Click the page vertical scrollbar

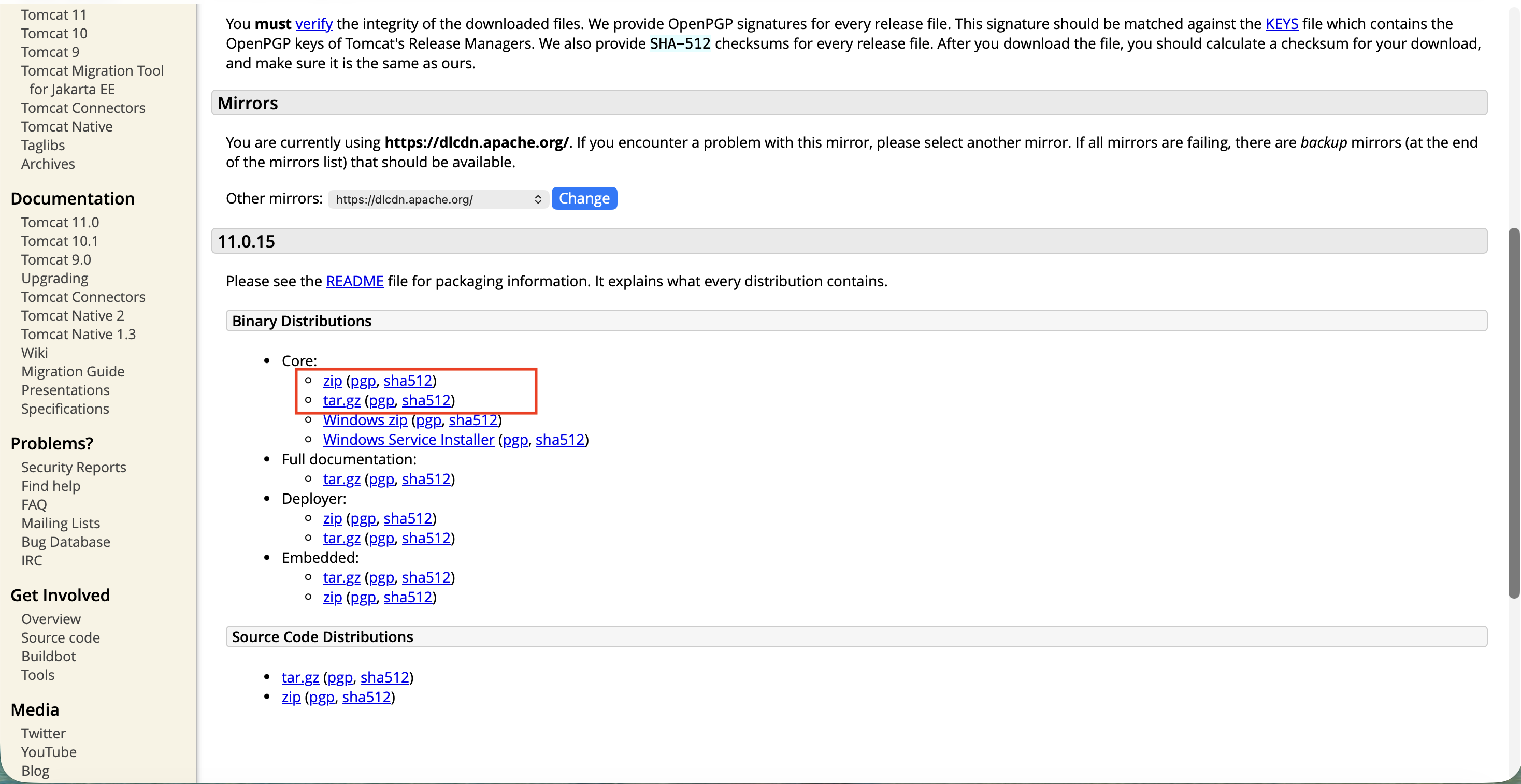pyautogui.click(x=1513, y=413)
